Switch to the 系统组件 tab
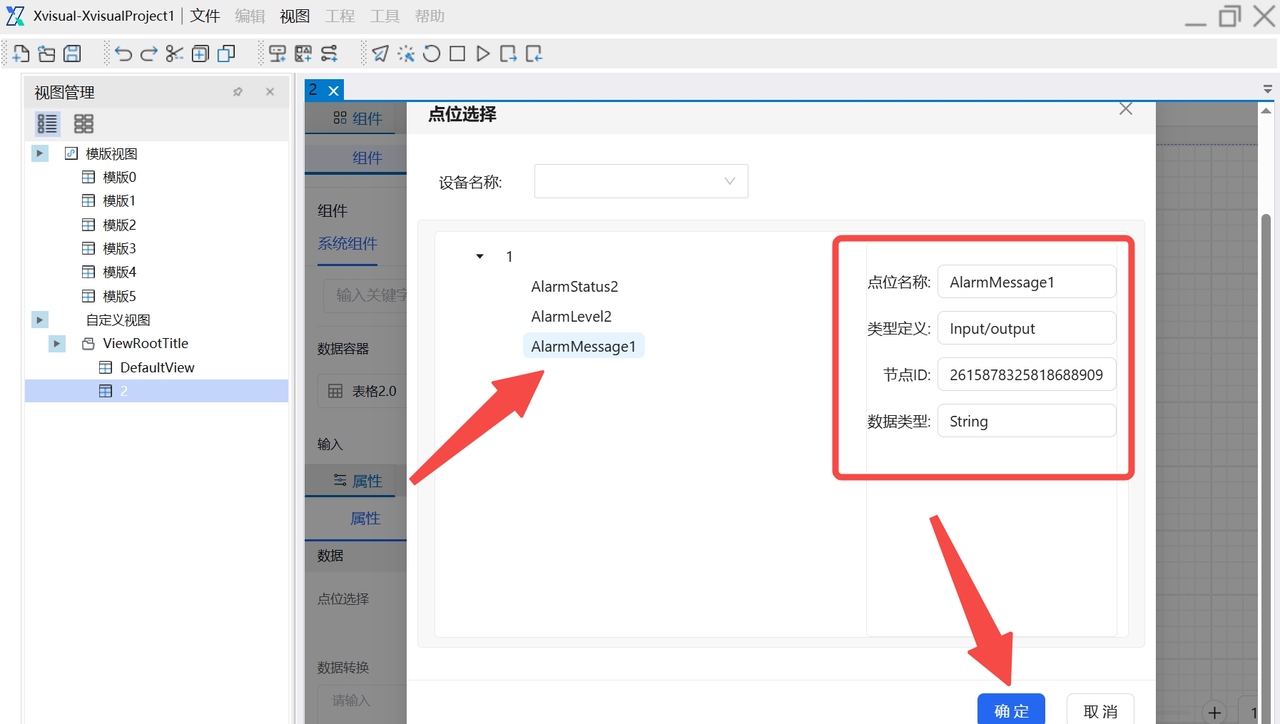 tap(348, 243)
